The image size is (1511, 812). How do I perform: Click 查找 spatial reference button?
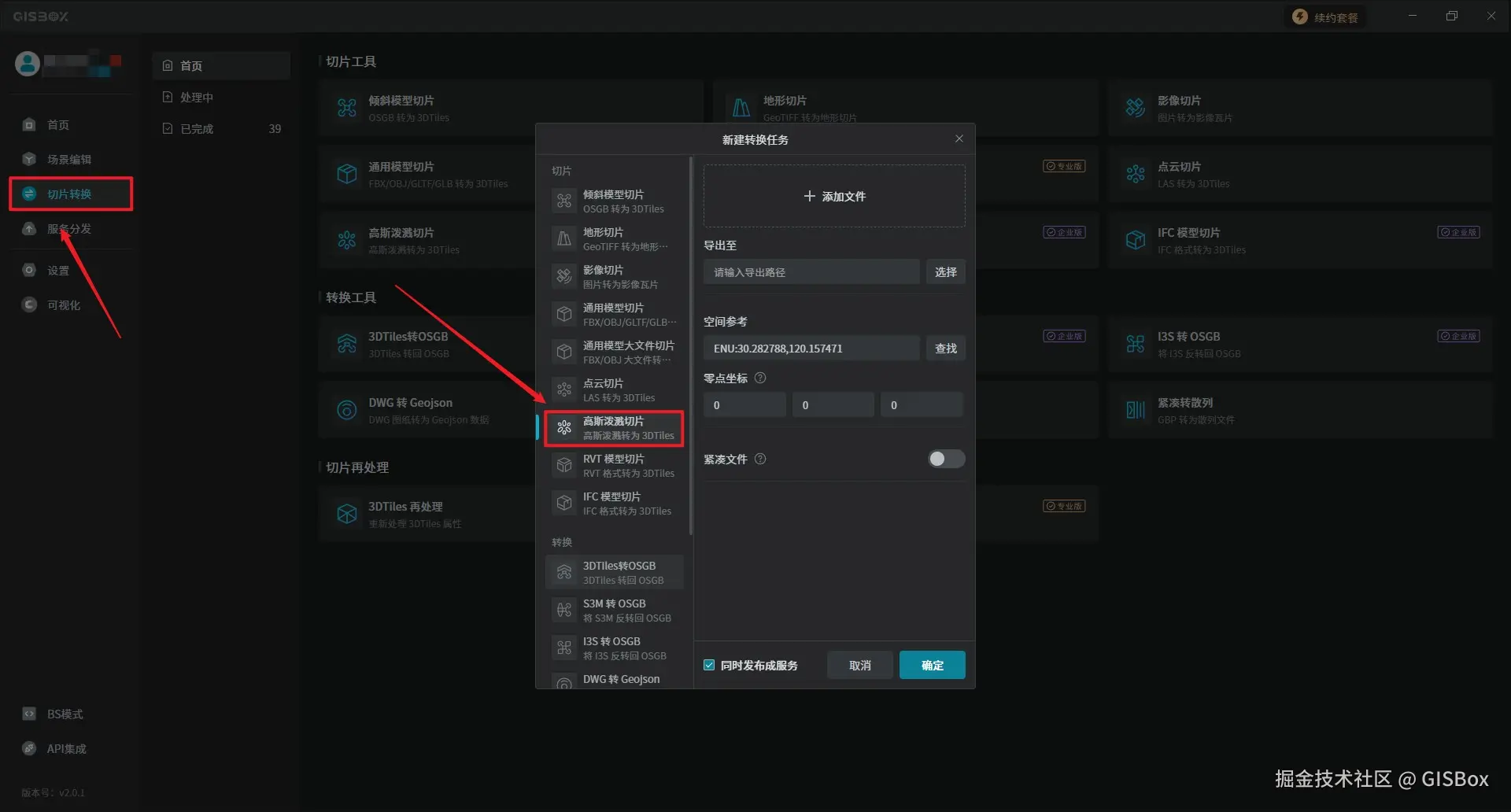click(x=946, y=349)
